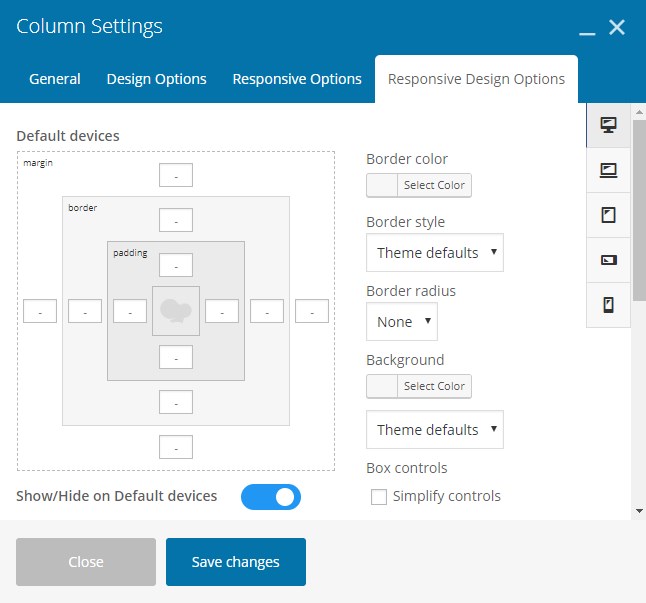Screen dimensions: 646x603
Task: Switch to the General tab
Action: pyautogui.click(x=55, y=79)
